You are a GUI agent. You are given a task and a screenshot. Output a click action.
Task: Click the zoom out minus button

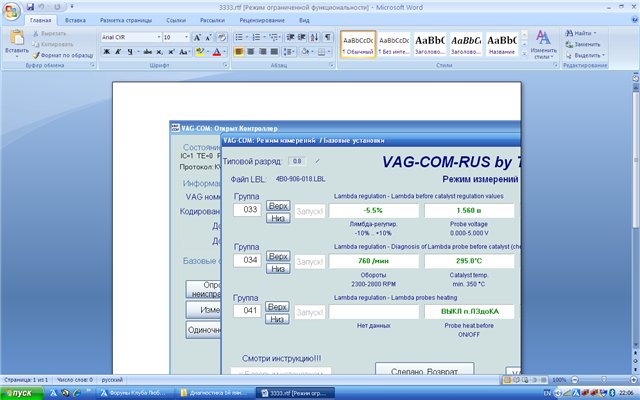pyautogui.click(x=575, y=380)
